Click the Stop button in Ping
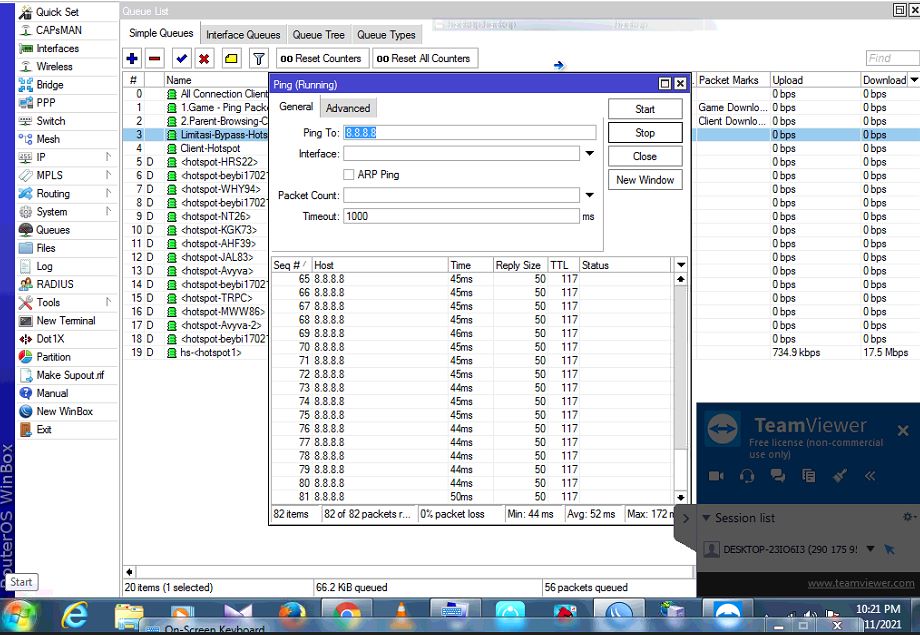The width and height of the screenshot is (920, 635). click(x=645, y=133)
